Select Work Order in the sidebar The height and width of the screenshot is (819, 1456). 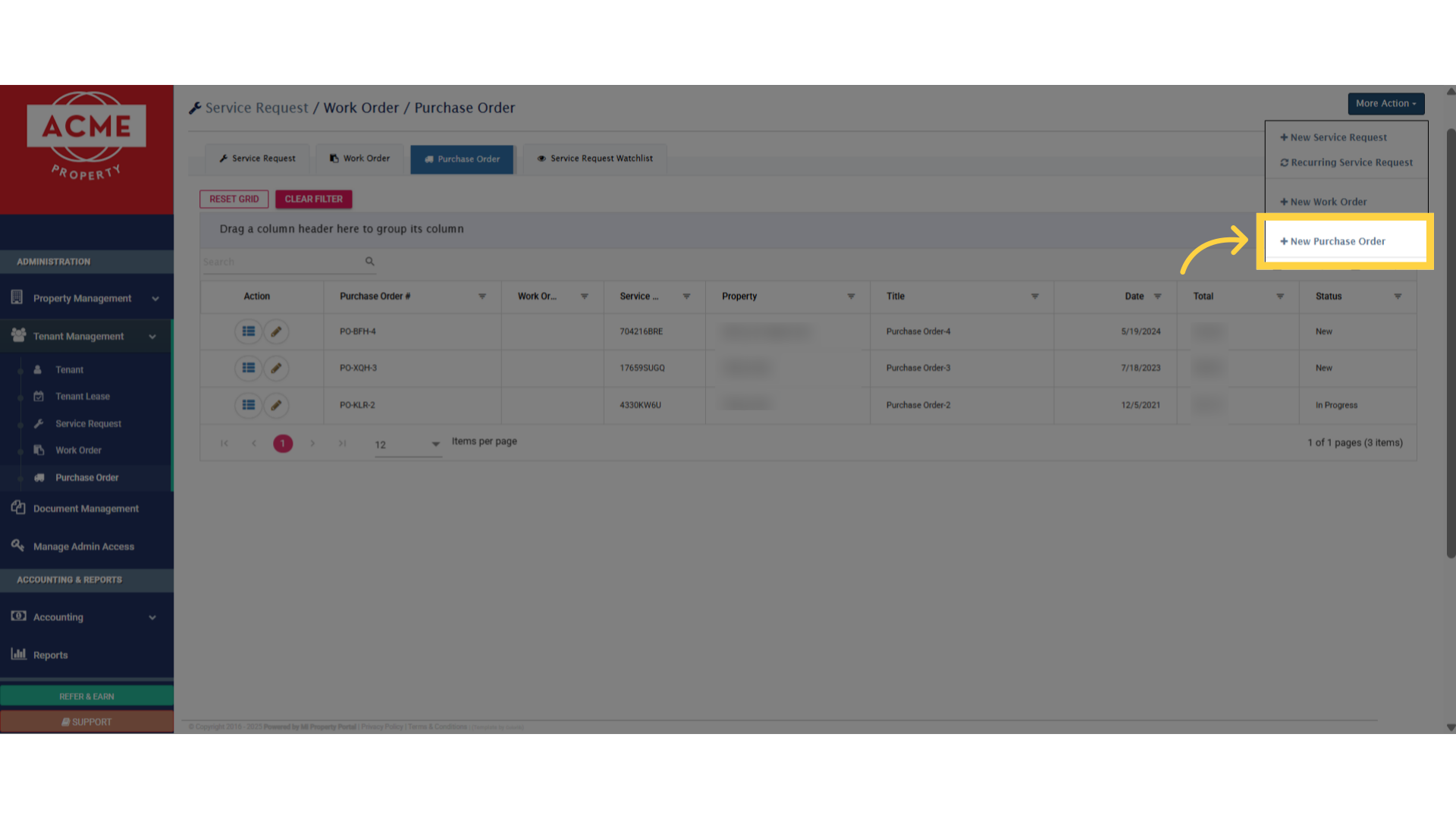(78, 450)
